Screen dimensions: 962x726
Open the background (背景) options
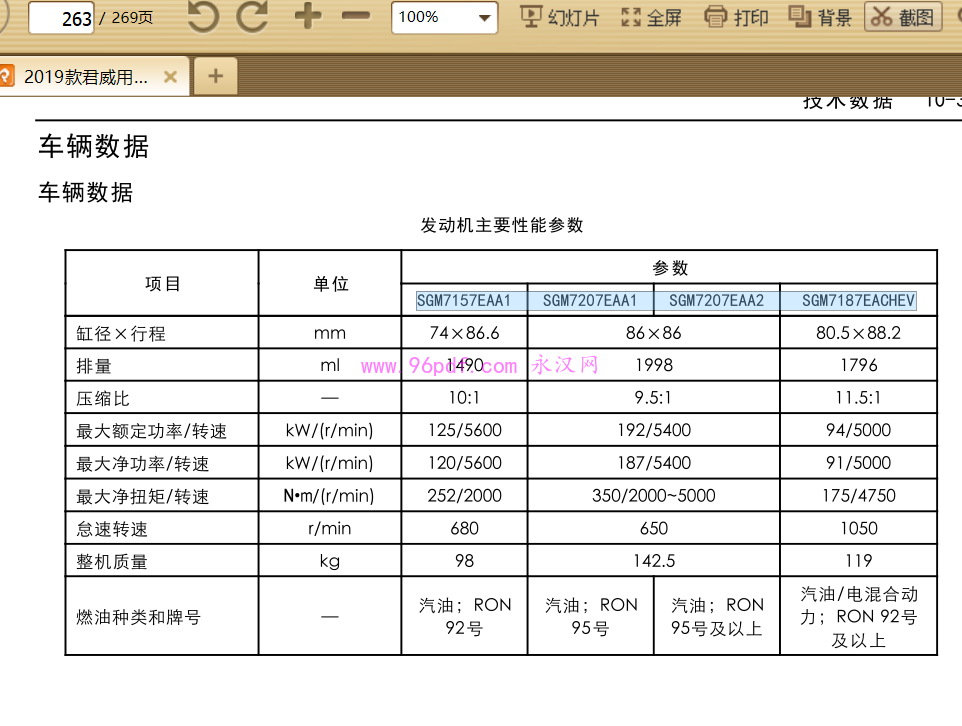pos(820,17)
